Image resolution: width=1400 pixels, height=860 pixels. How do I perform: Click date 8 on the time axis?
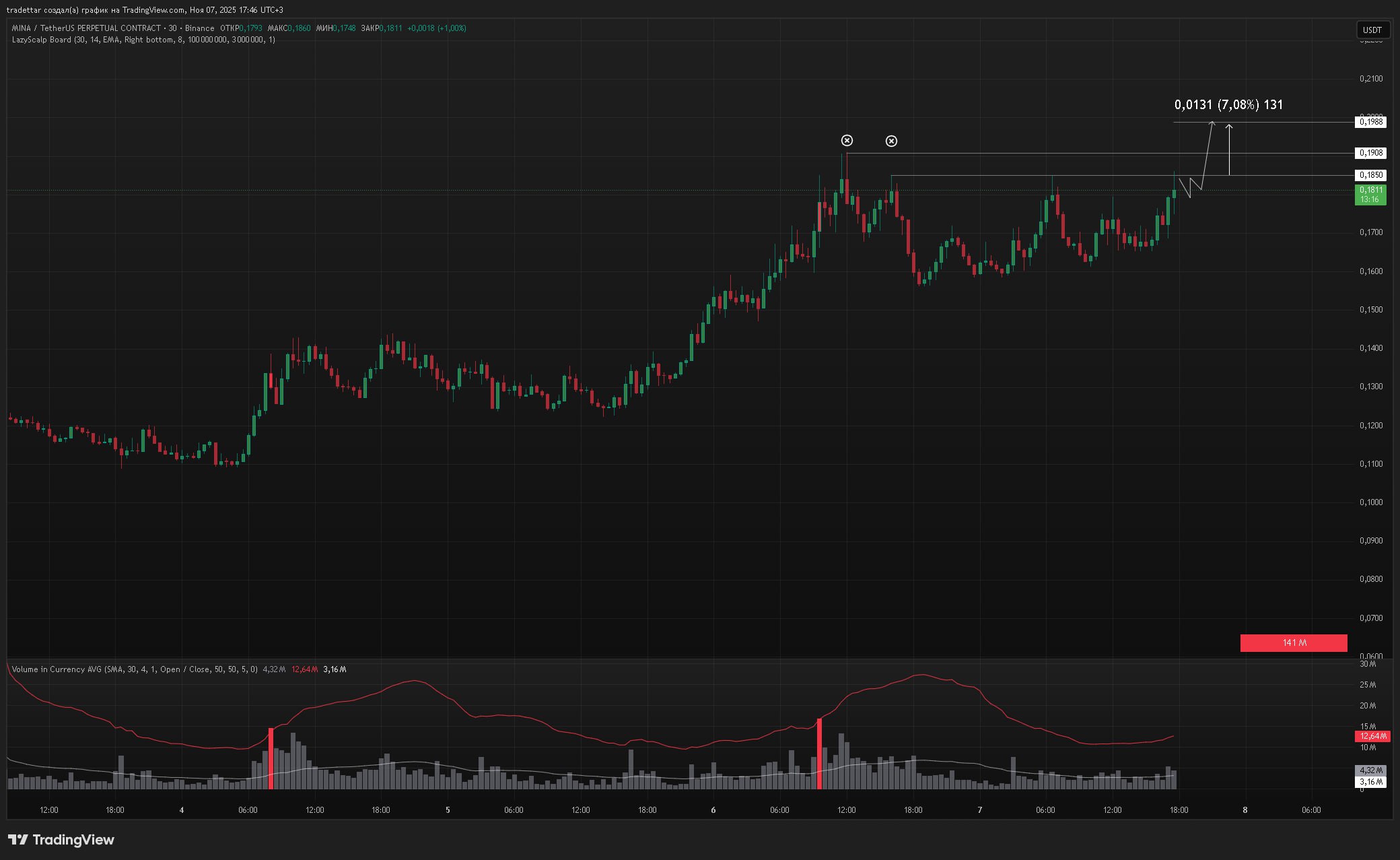coord(1245,809)
